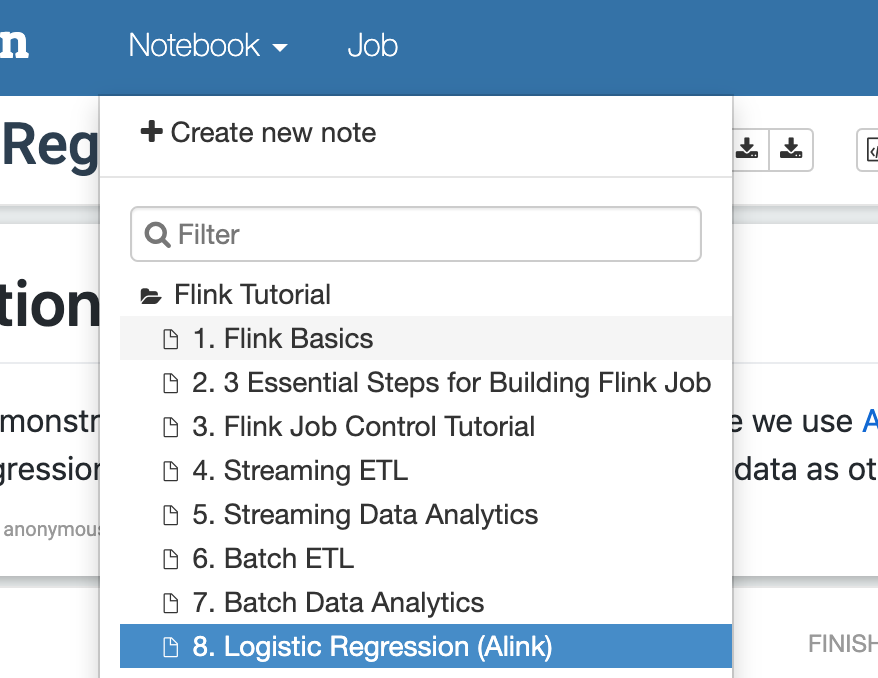Click file icon next to Batch Data Analytics
This screenshot has height=678, width=878.
pyautogui.click(x=170, y=603)
